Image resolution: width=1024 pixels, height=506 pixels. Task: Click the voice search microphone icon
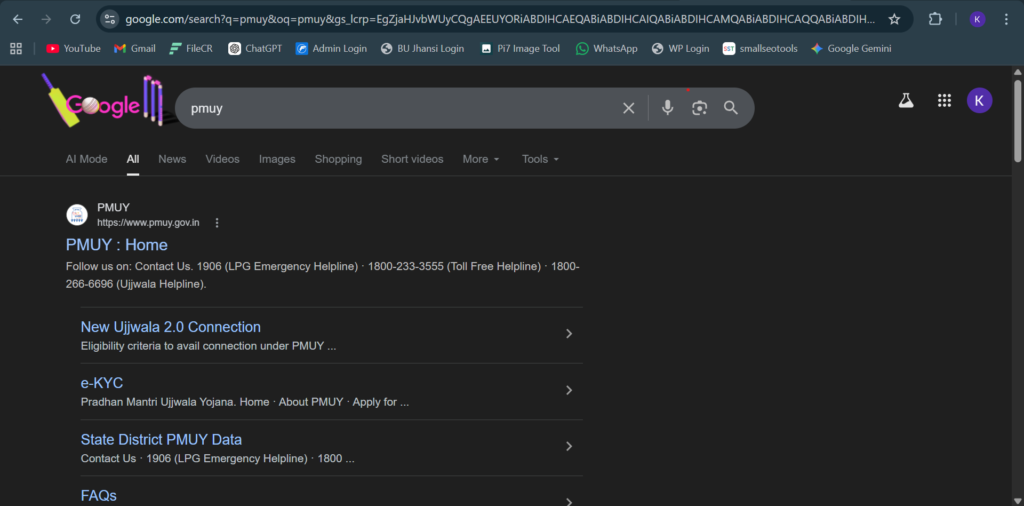pos(667,108)
